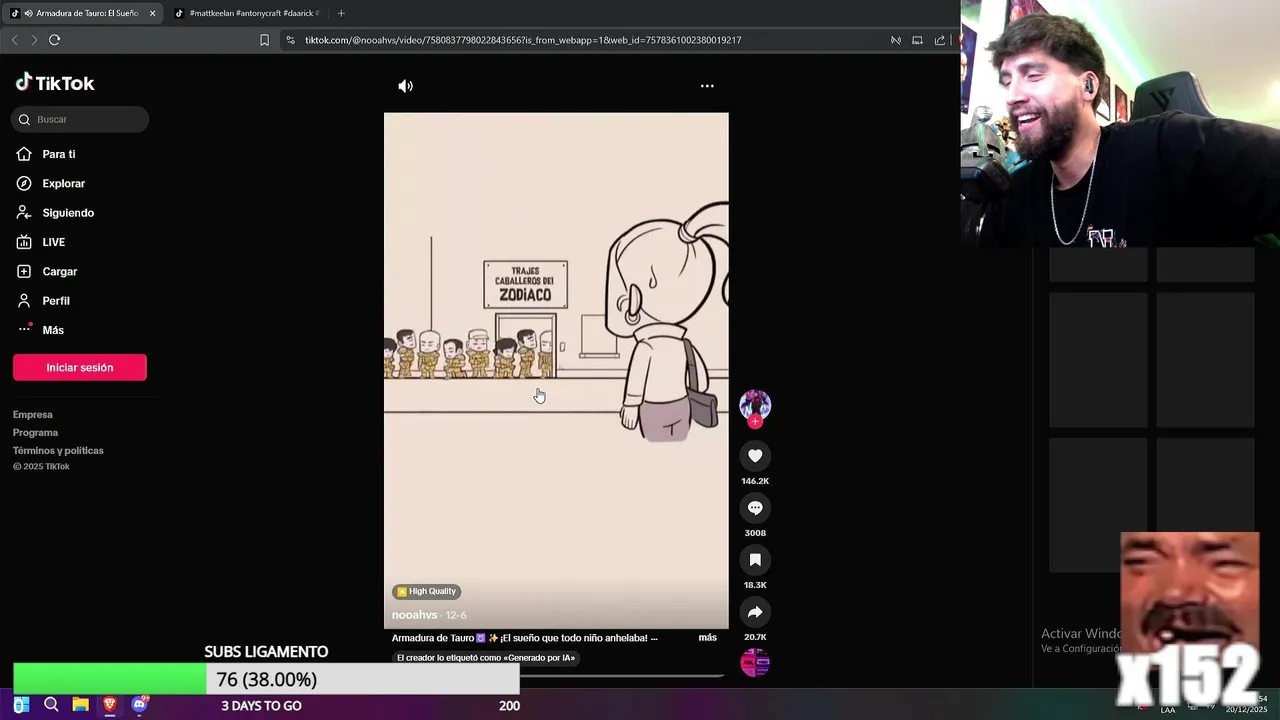The height and width of the screenshot is (720, 1280).
Task: Reload the page
Action: point(54,40)
